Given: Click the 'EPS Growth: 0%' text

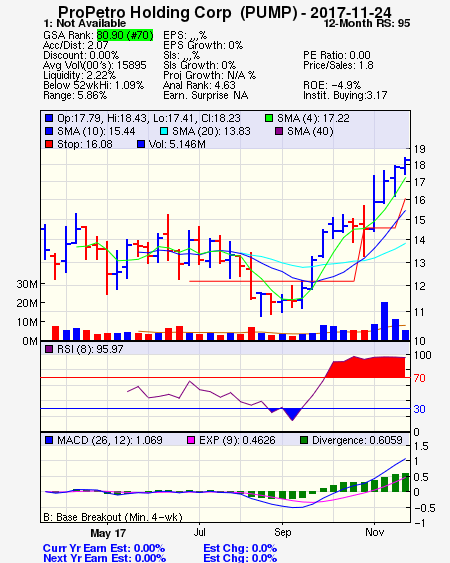Looking at the screenshot, I should point(203,45).
